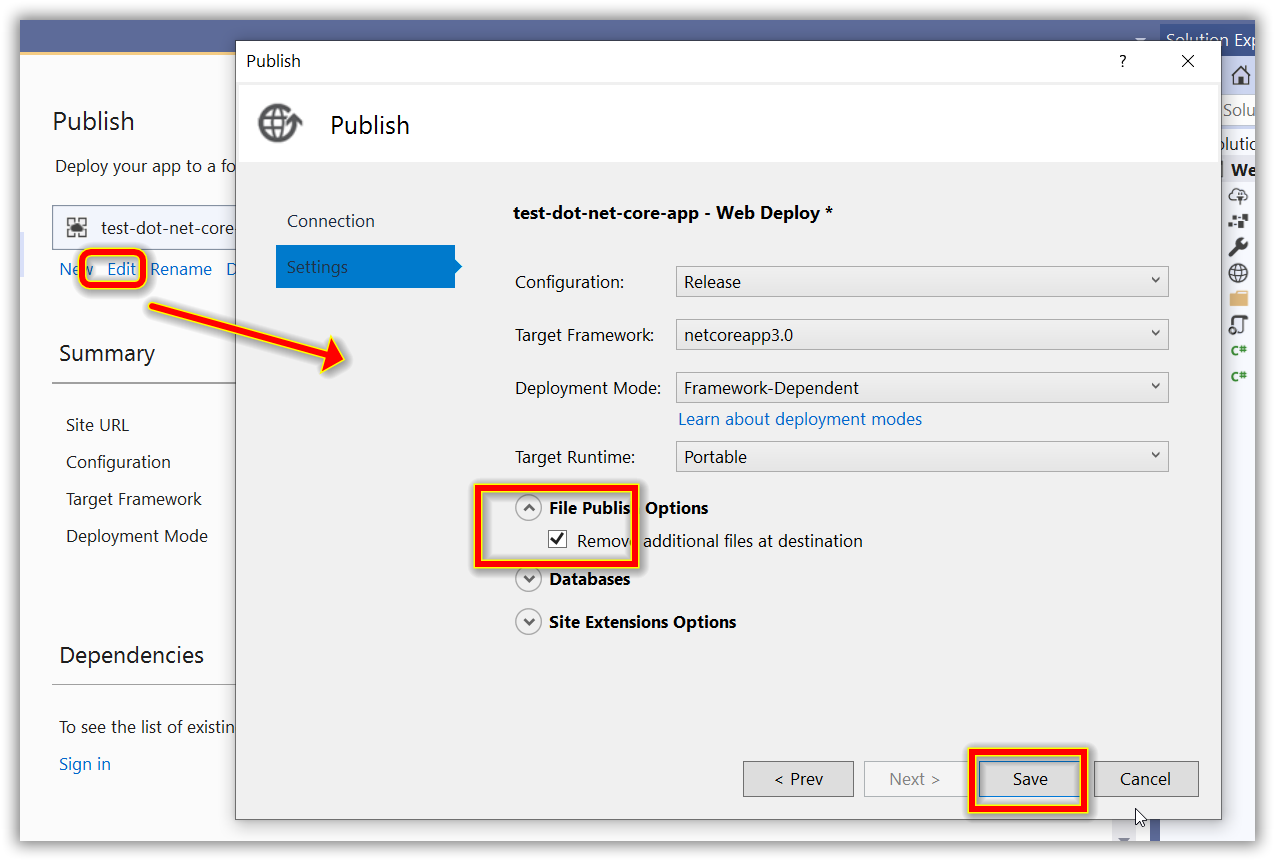The image size is (1275, 861).
Task: Click the Solution Explorer search box
Action: coord(1238,110)
